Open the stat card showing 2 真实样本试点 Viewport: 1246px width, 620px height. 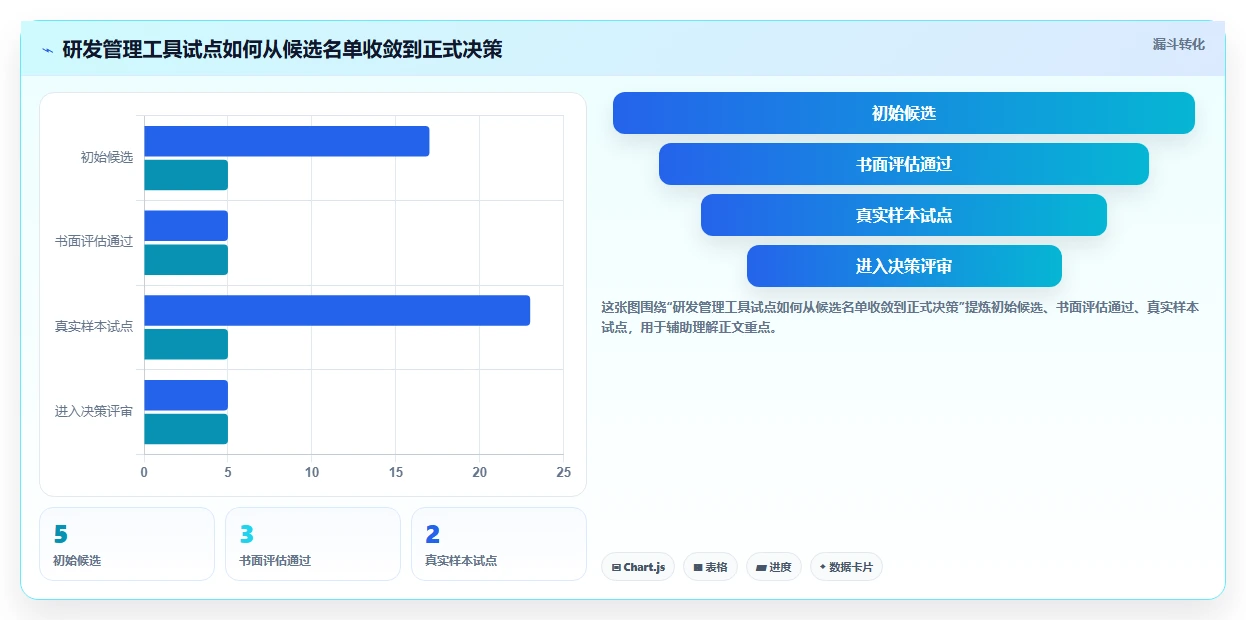click(x=499, y=544)
